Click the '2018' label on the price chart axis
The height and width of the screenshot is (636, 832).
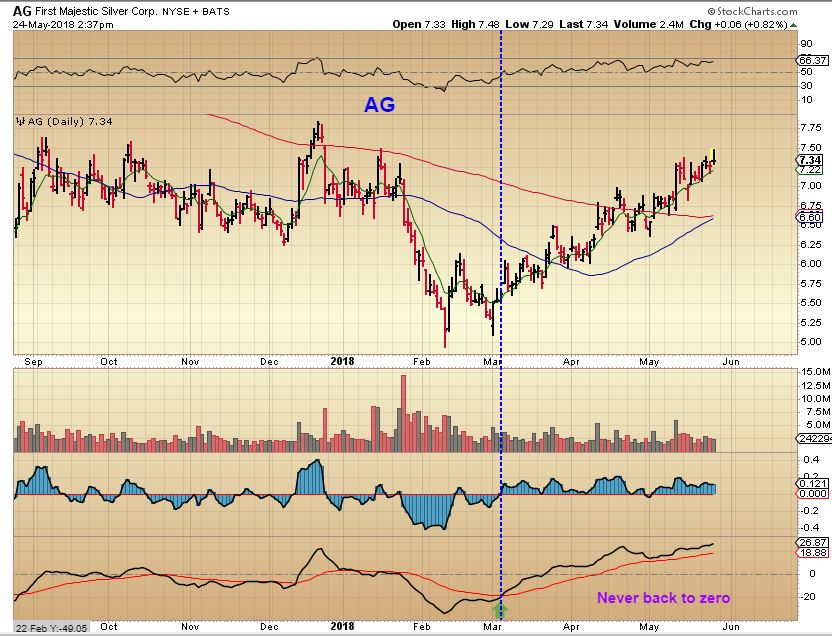coord(342,361)
